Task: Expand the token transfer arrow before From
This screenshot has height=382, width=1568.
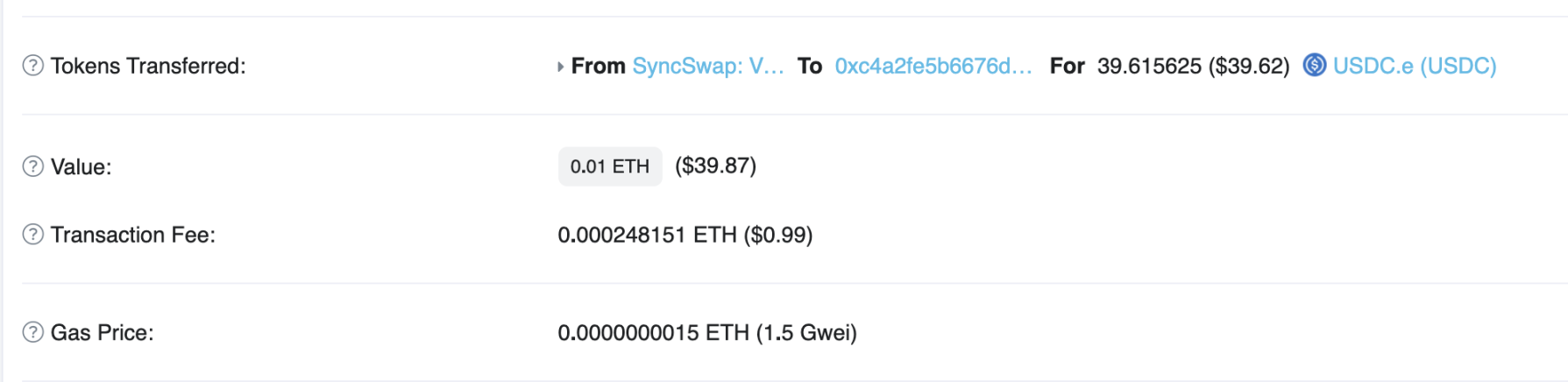Action: coord(561,67)
